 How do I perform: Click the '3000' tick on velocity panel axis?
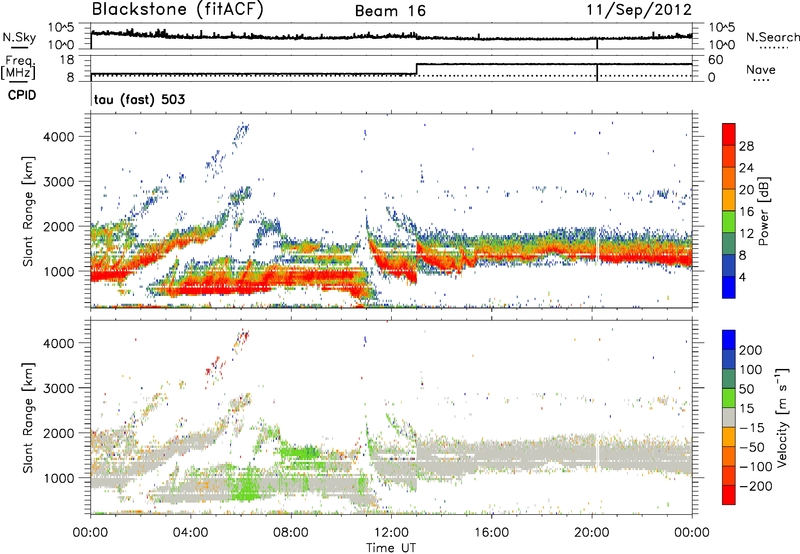pos(58,388)
